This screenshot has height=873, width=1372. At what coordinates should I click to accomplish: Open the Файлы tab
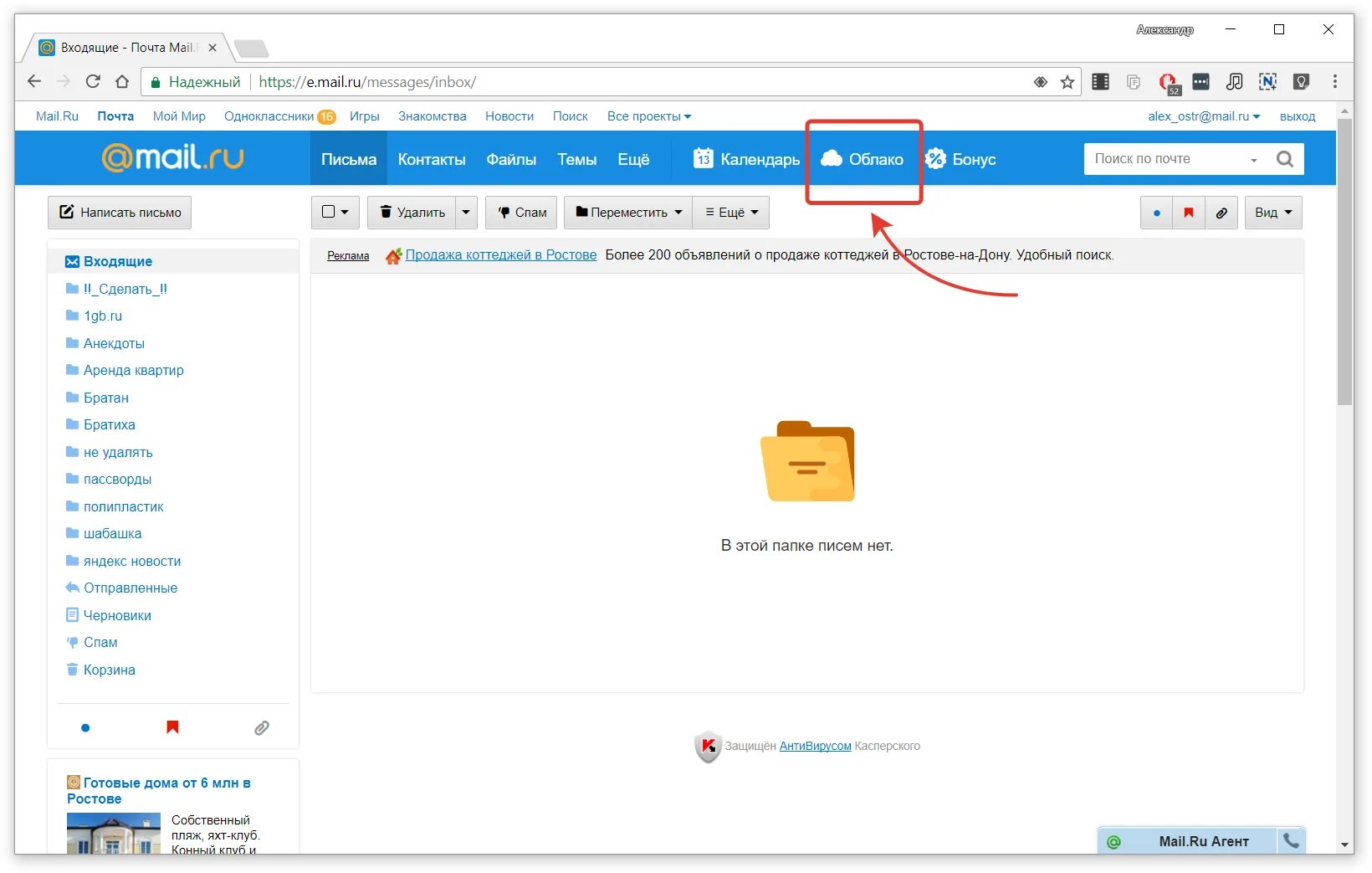[x=511, y=159]
